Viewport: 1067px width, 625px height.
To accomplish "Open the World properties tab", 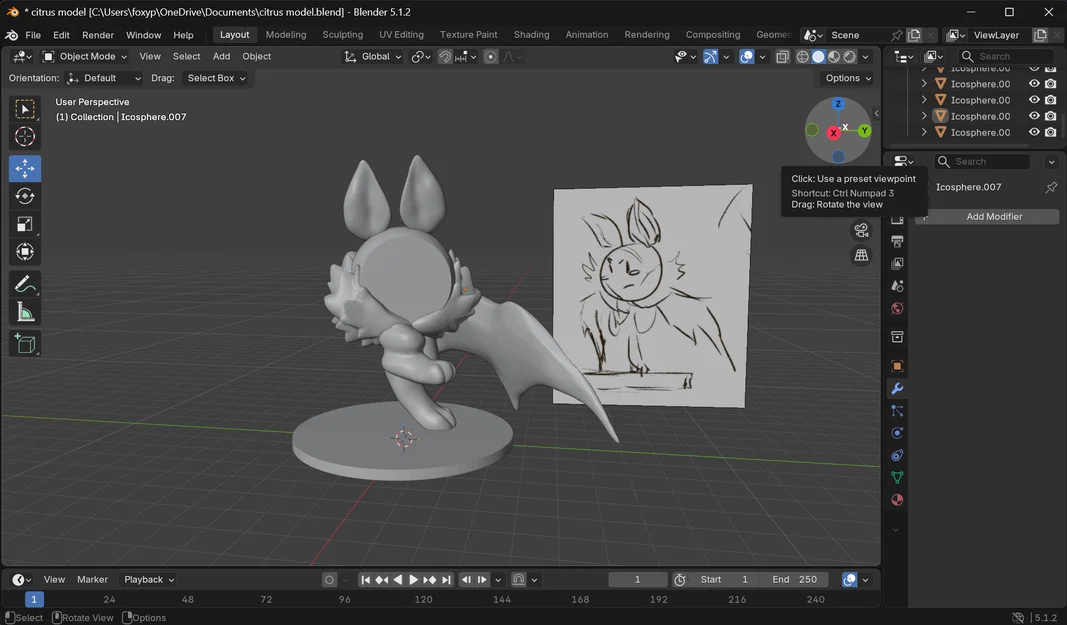I will pyautogui.click(x=898, y=308).
